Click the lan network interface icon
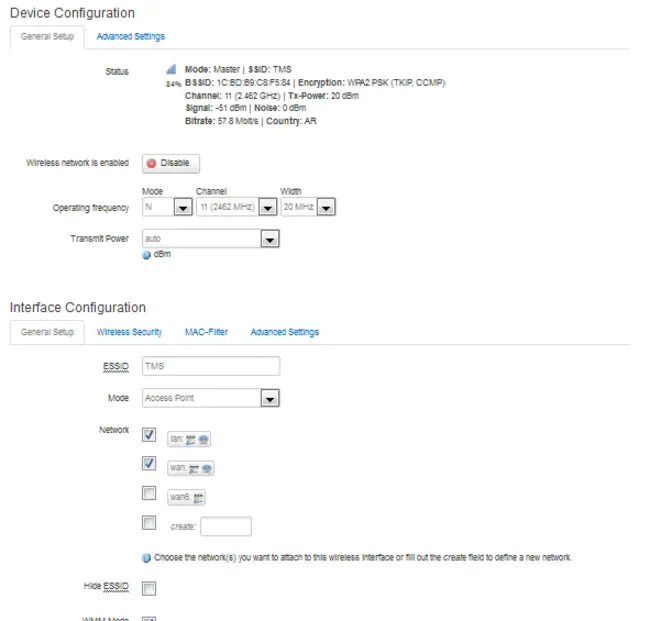 [x=196, y=438]
